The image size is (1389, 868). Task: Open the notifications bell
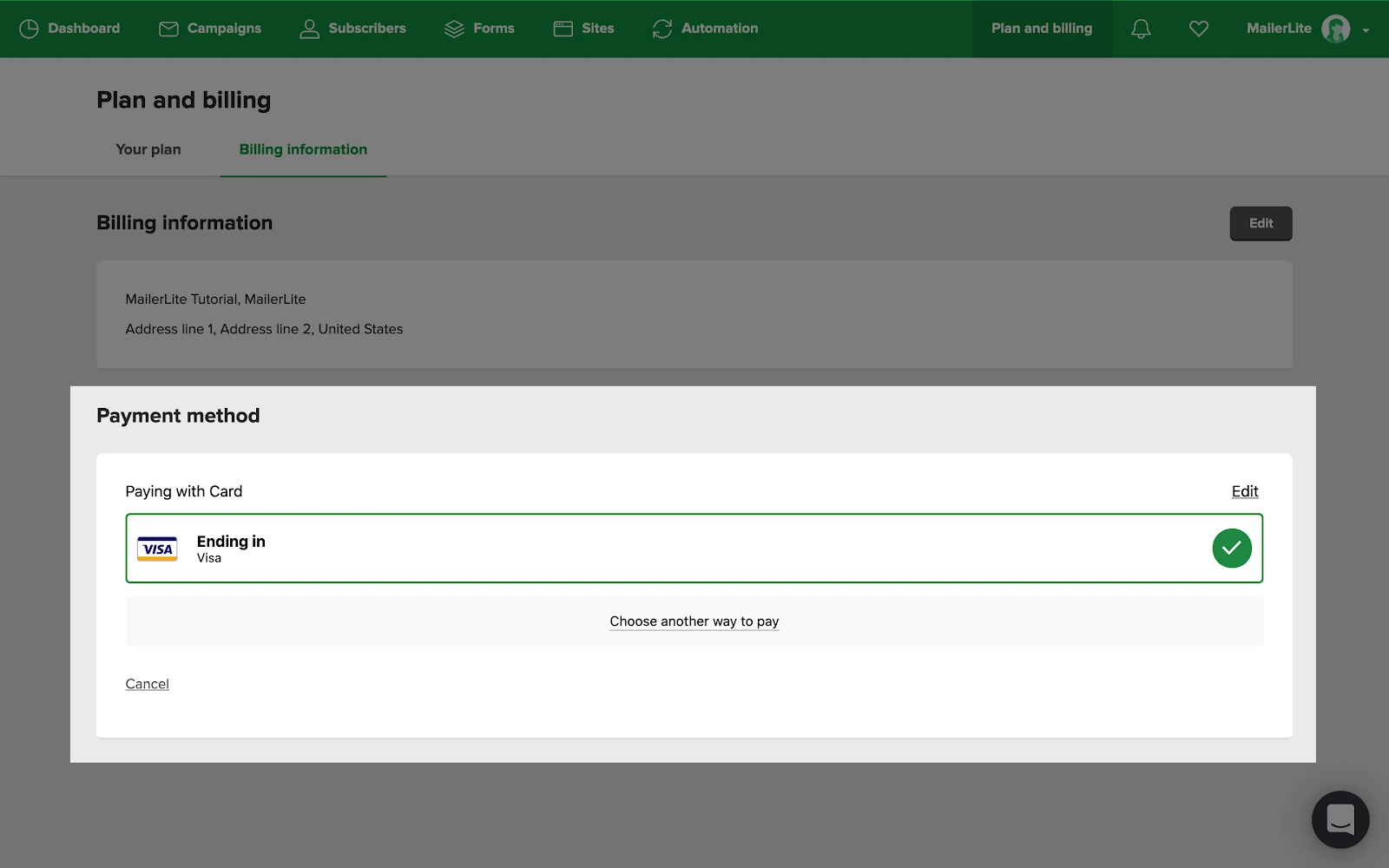1141,29
